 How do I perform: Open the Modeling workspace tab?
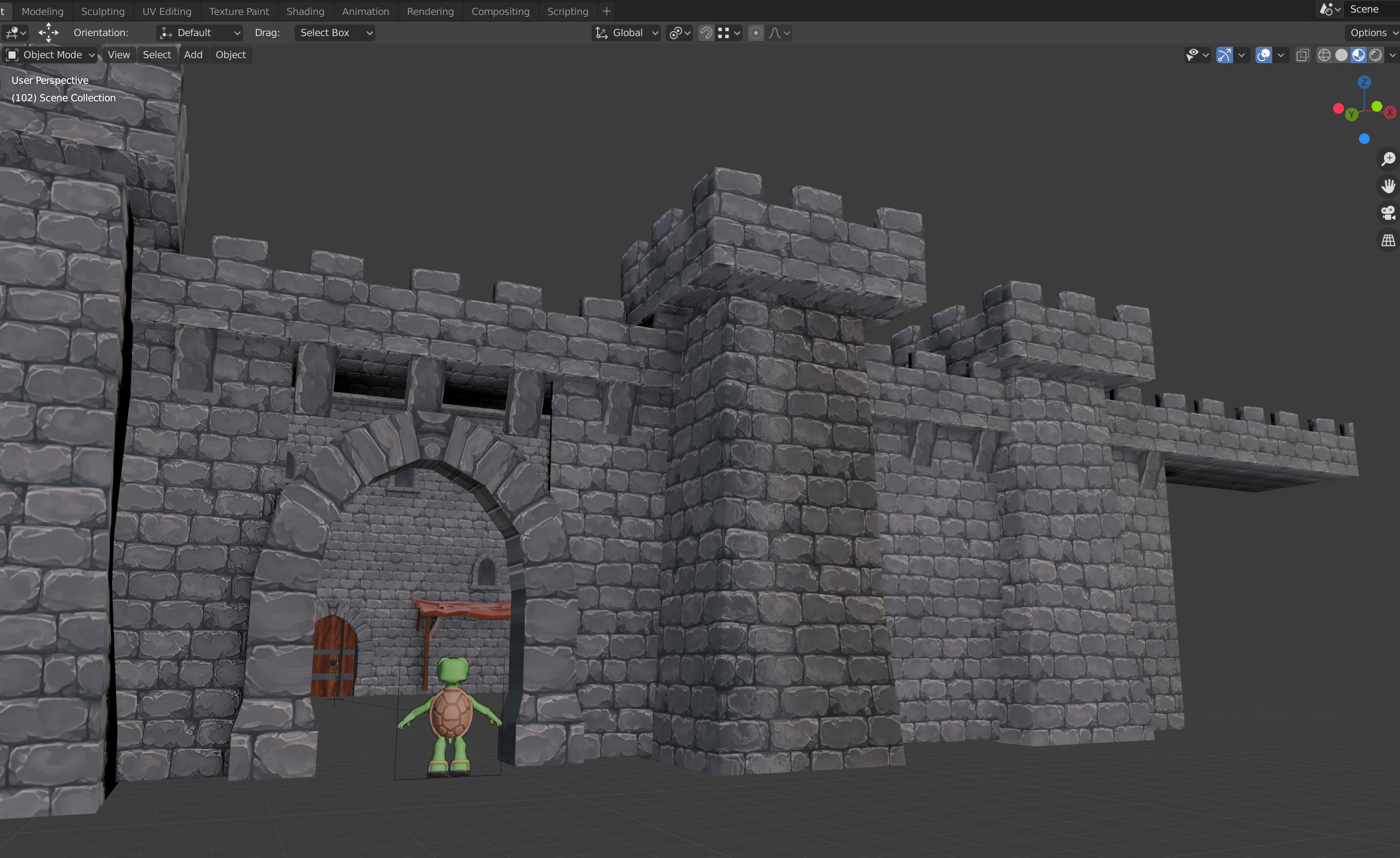coord(43,12)
